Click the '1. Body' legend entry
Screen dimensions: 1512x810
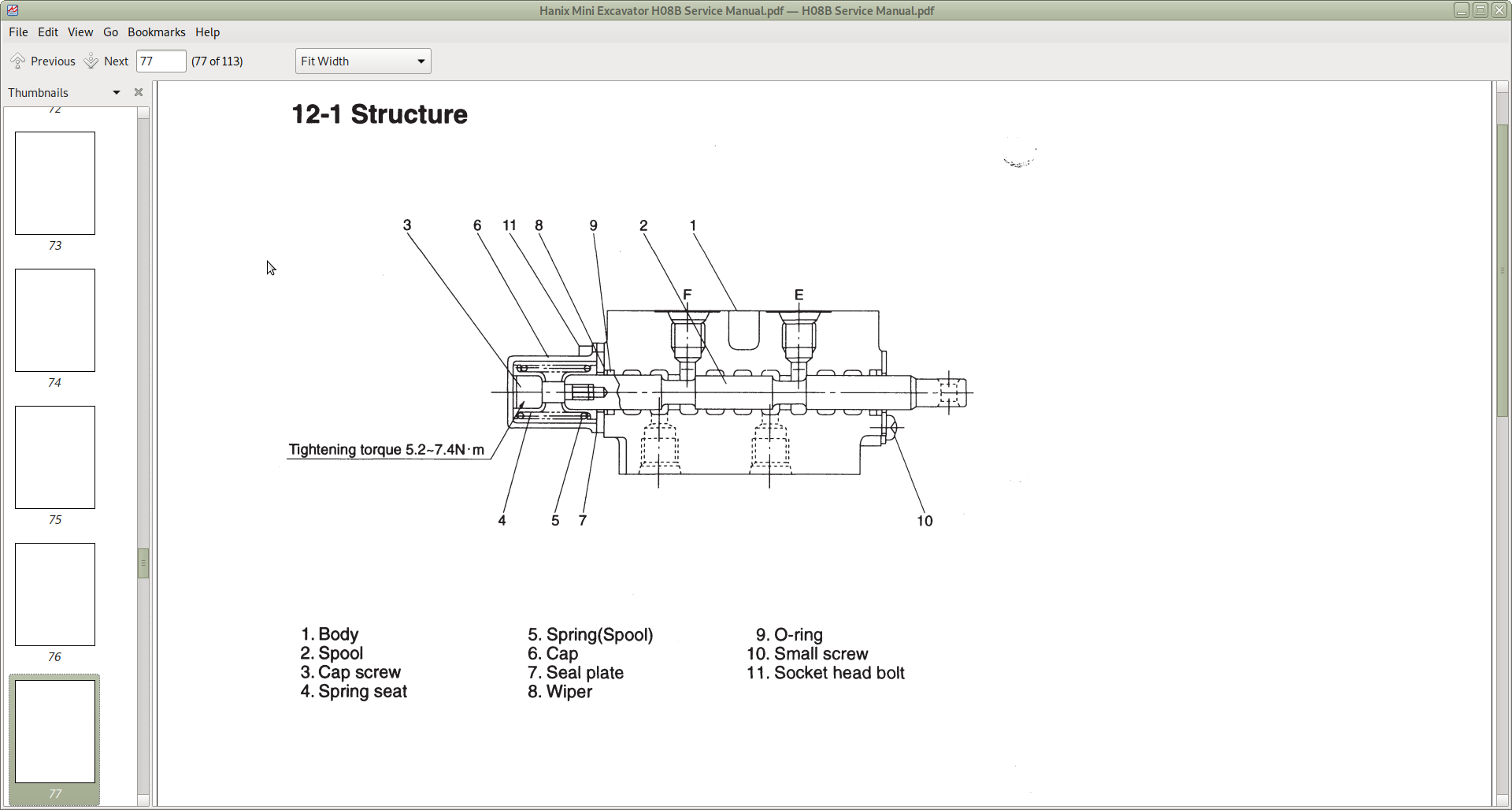[x=330, y=634]
